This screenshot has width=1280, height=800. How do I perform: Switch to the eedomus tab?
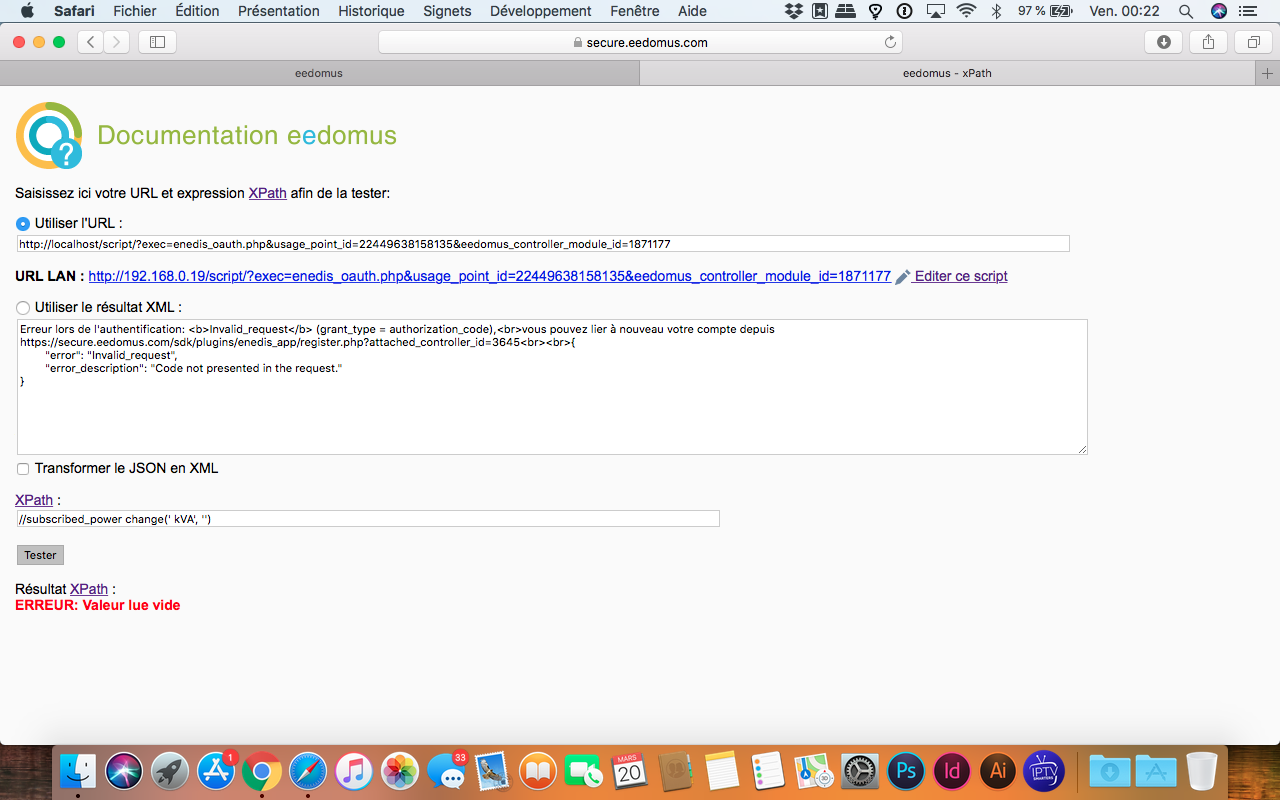(x=319, y=73)
